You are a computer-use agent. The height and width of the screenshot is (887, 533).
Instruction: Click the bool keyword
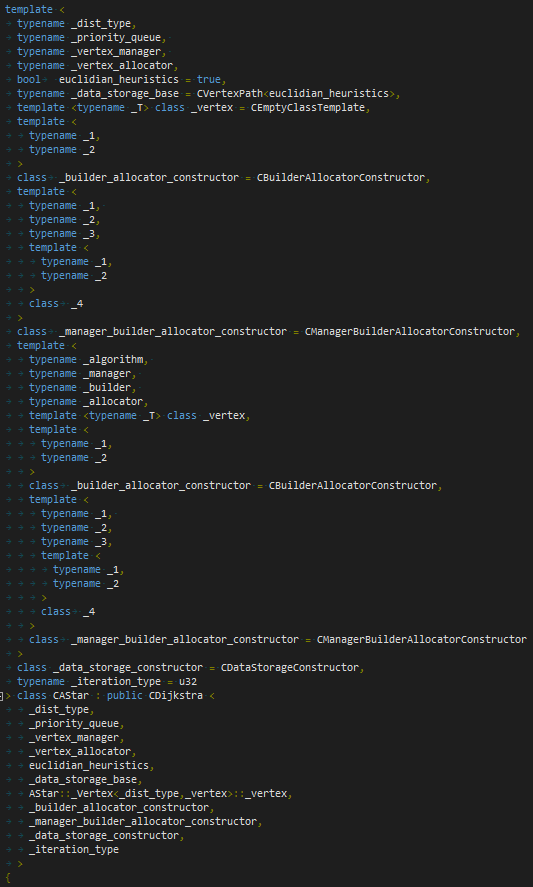click(29, 79)
